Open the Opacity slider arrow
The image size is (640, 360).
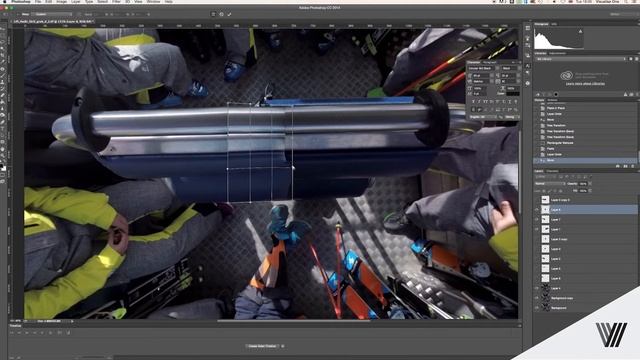pos(590,184)
